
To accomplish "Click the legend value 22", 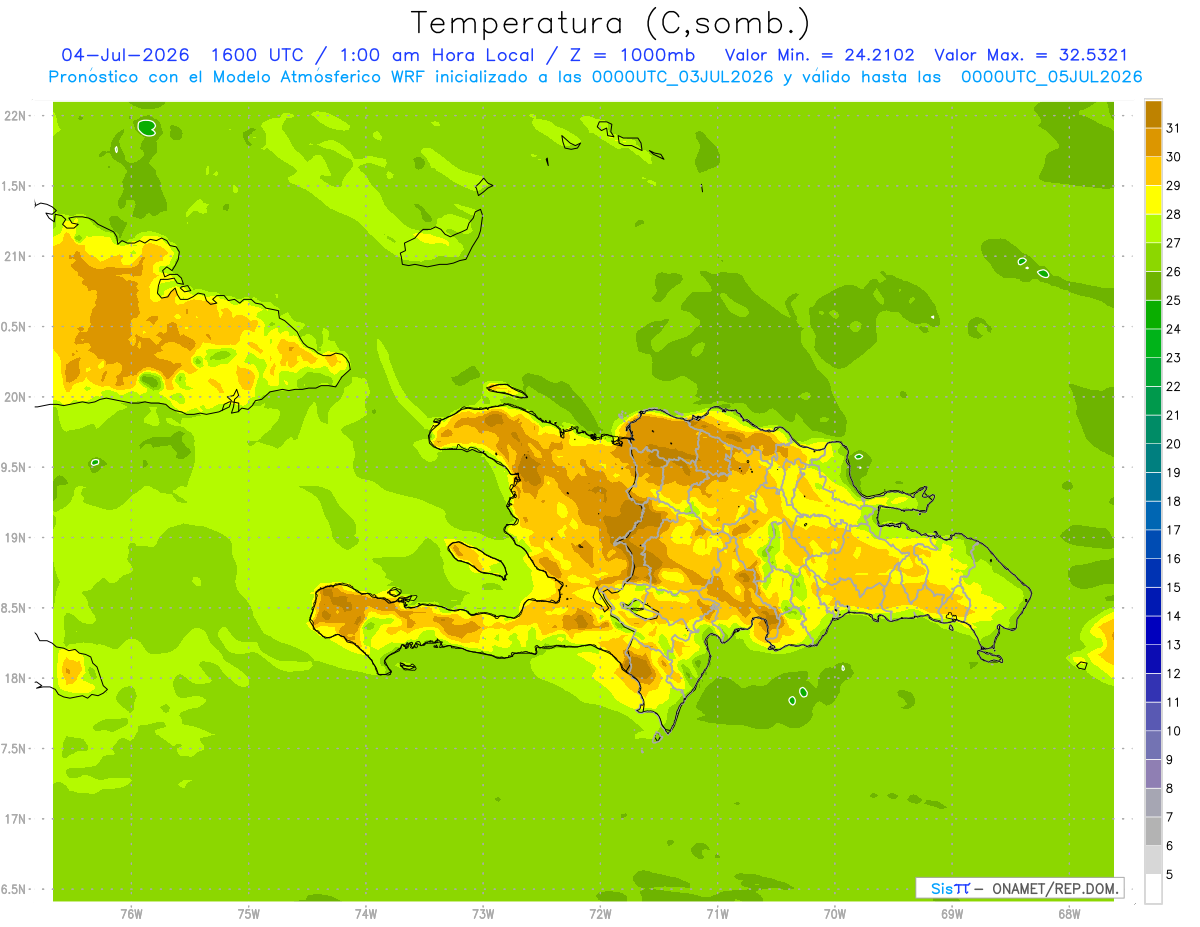I will 1173,386.
